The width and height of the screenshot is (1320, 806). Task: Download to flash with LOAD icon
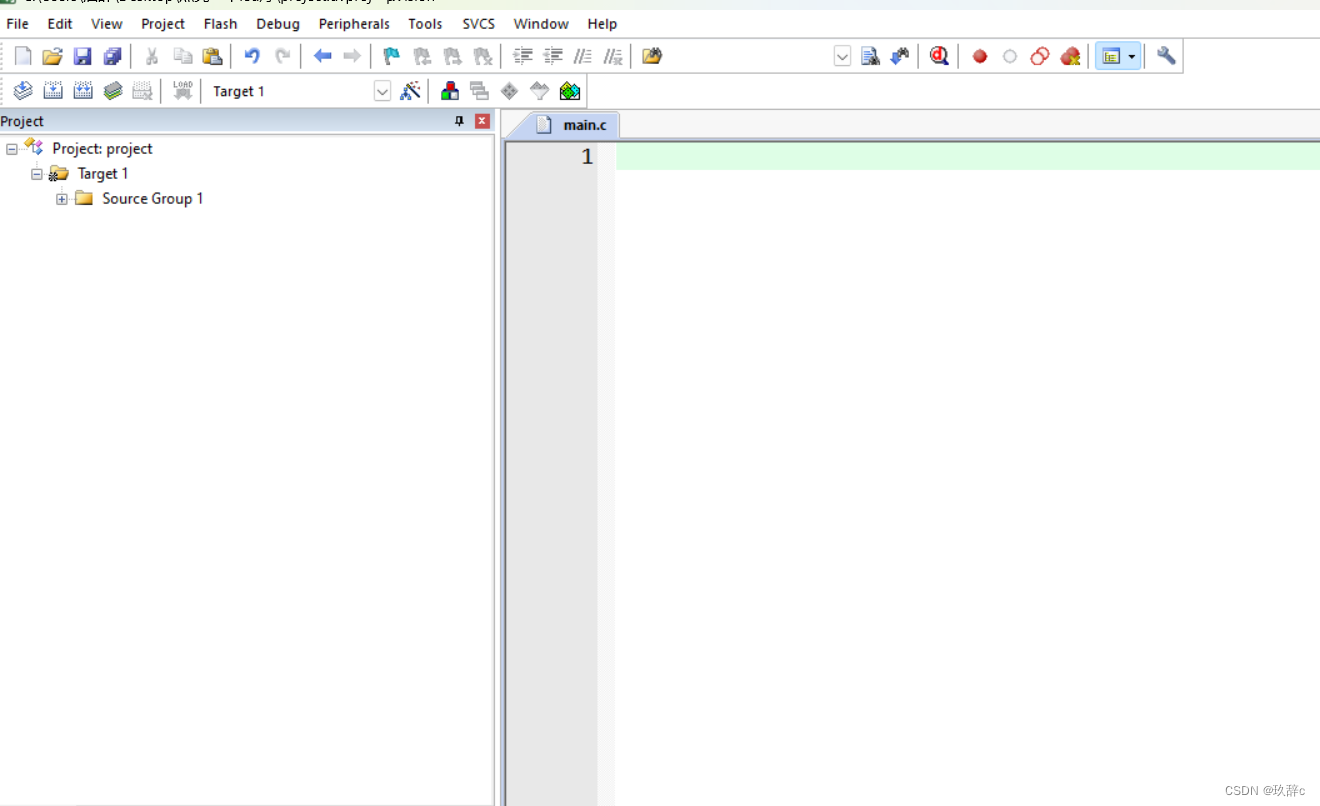click(x=182, y=91)
